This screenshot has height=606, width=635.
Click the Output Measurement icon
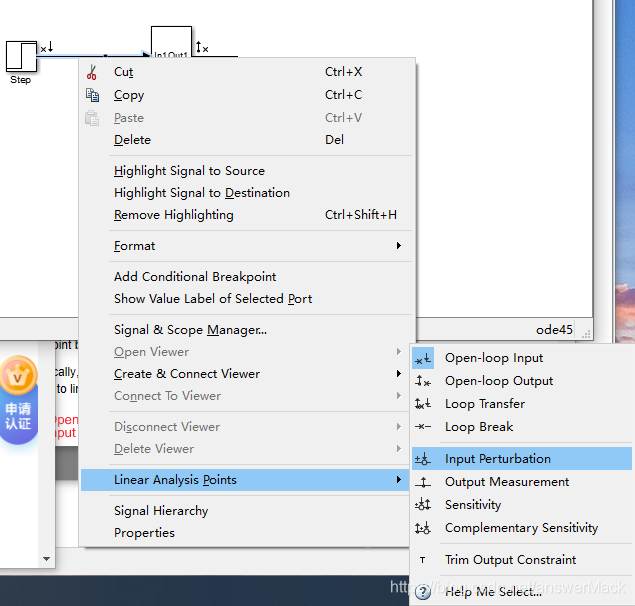(x=423, y=482)
